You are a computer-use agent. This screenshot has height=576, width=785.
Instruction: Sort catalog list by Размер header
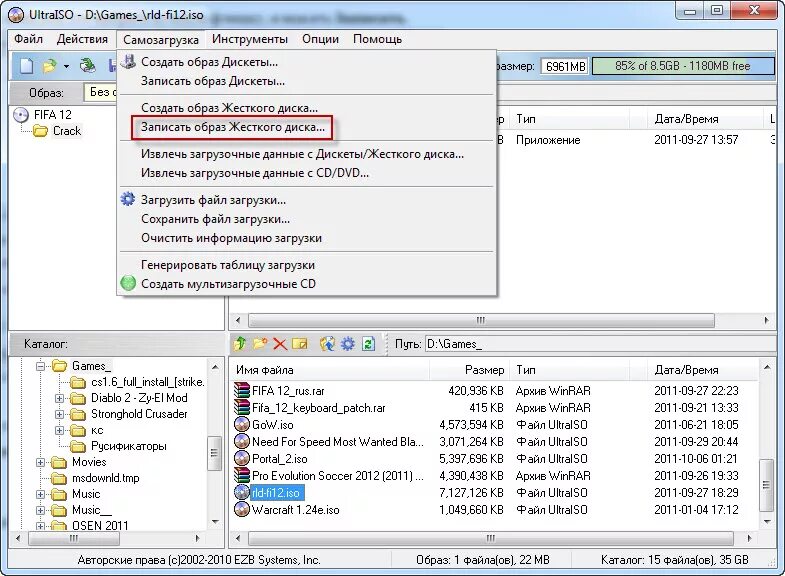pos(470,370)
